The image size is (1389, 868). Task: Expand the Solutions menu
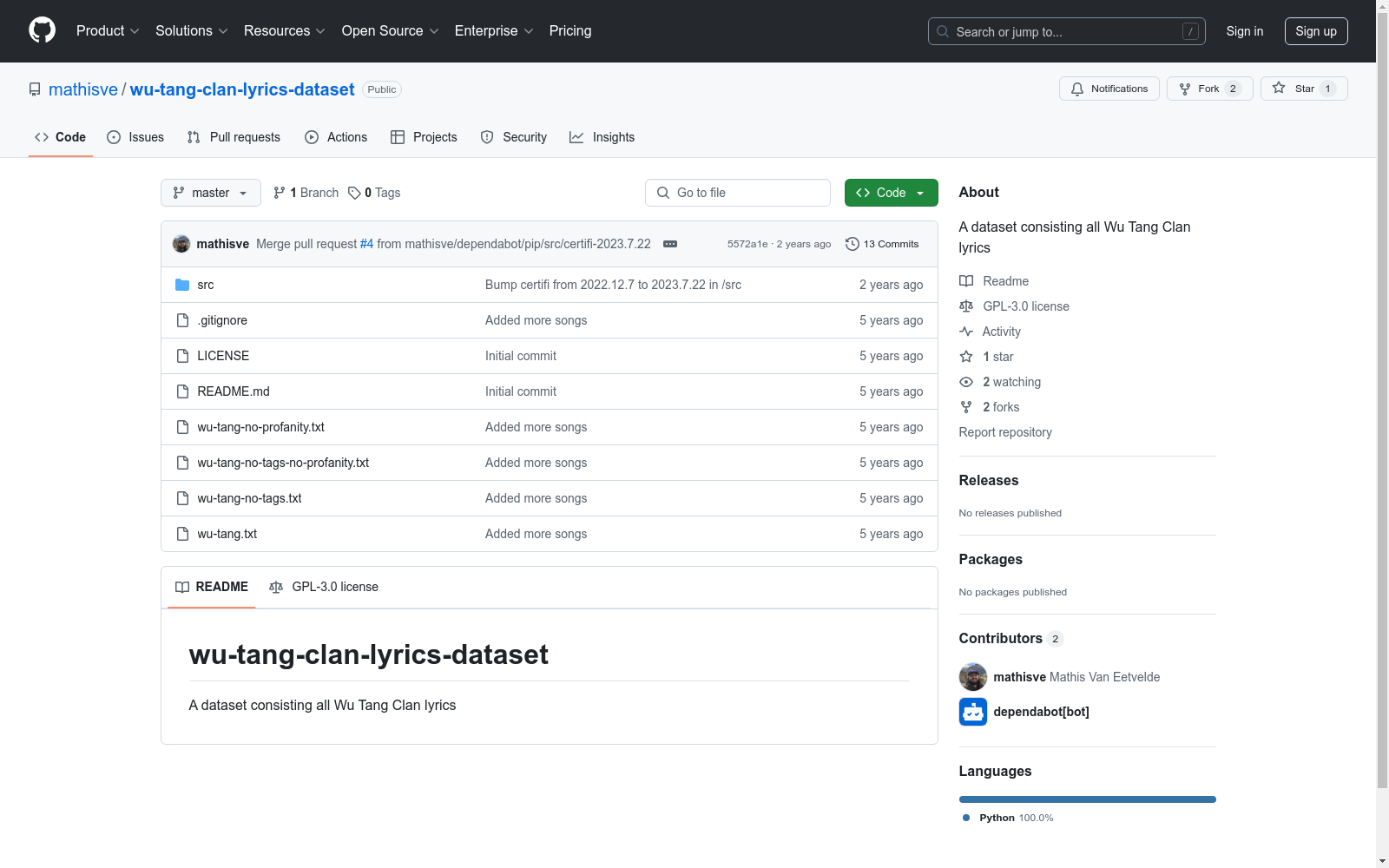click(192, 30)
